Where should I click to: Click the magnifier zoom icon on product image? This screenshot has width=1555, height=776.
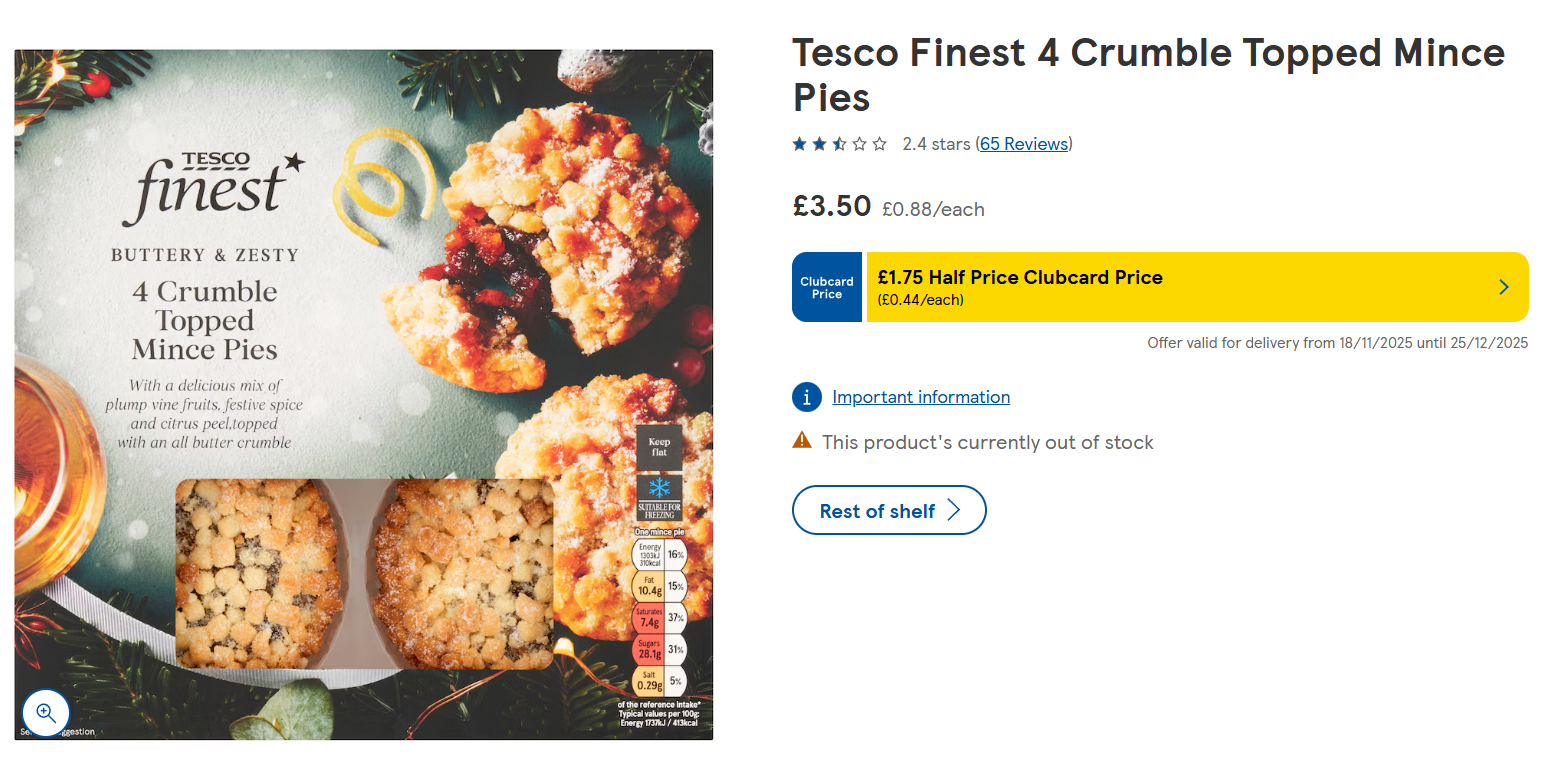45,713
